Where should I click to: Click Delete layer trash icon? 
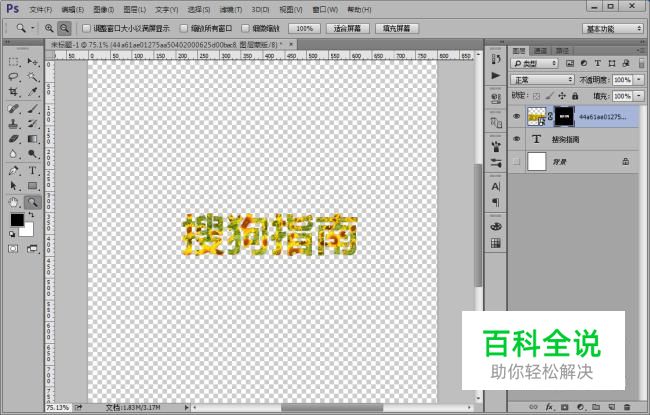pyautogui.click(x=627, y=407)
